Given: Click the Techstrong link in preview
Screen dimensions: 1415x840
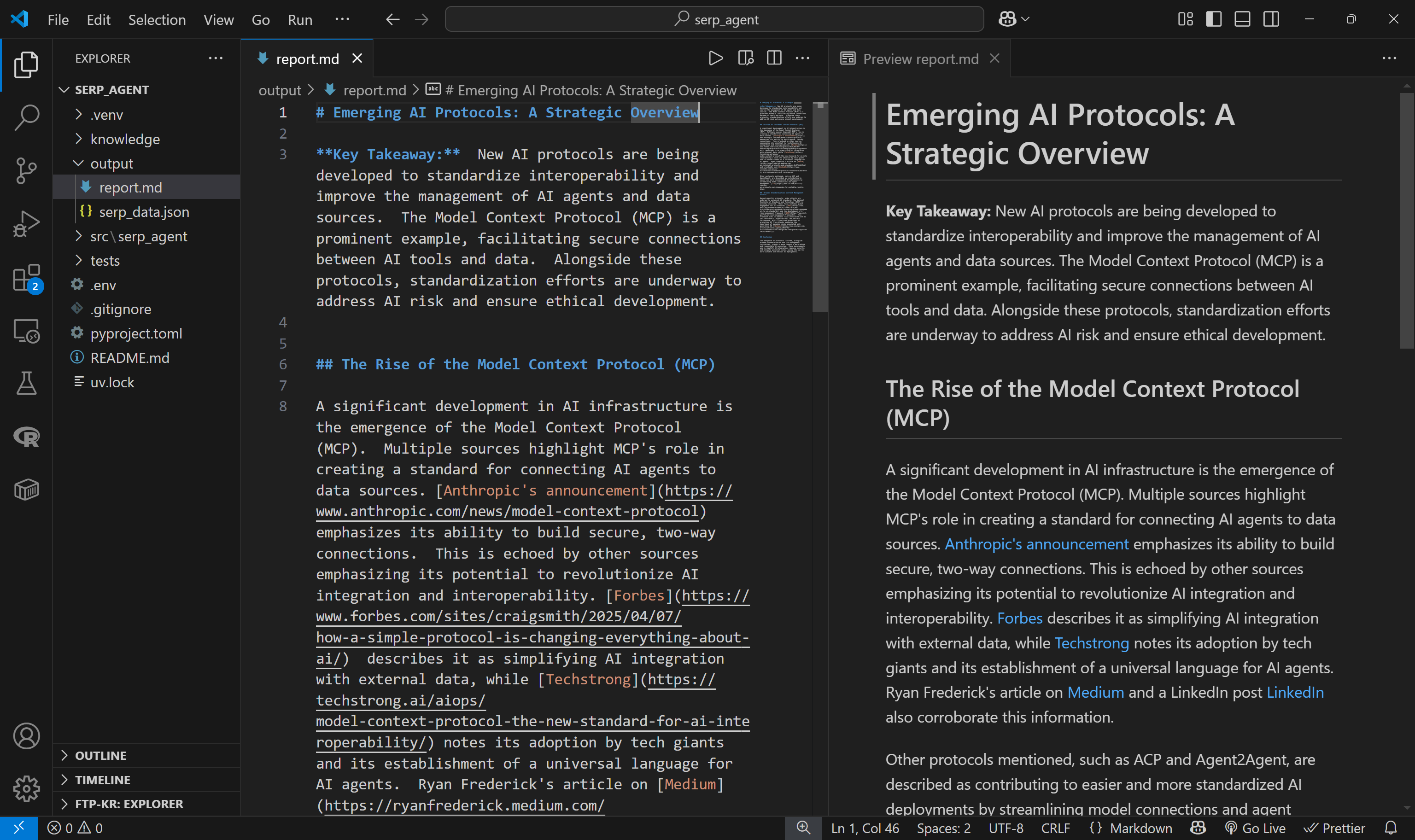Looking at the screenshot, I should tap(1091, 643).
